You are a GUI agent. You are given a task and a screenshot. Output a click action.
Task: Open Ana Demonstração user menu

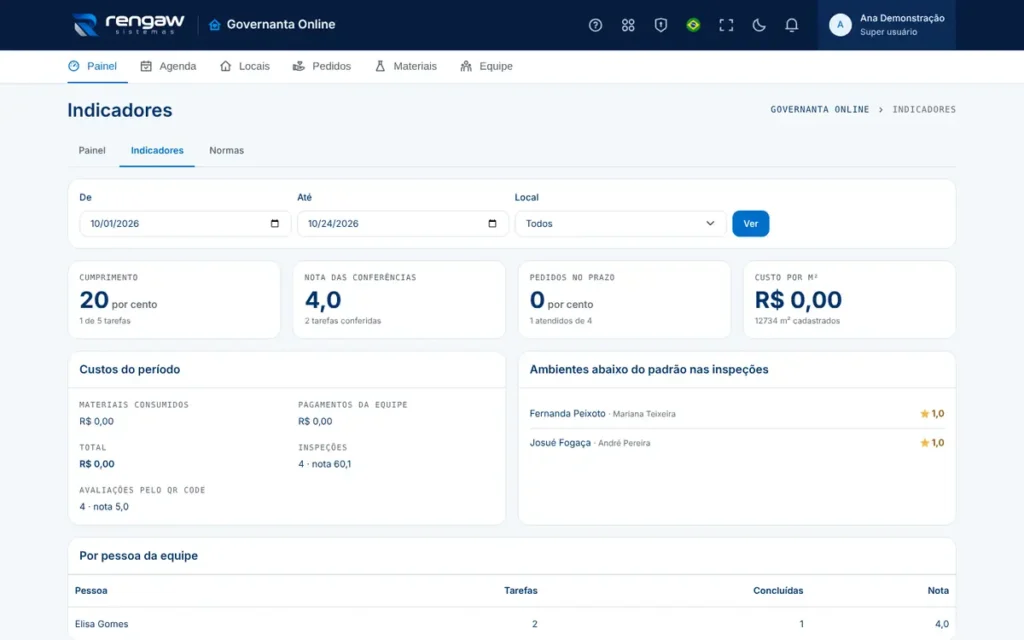pos(886,25)
